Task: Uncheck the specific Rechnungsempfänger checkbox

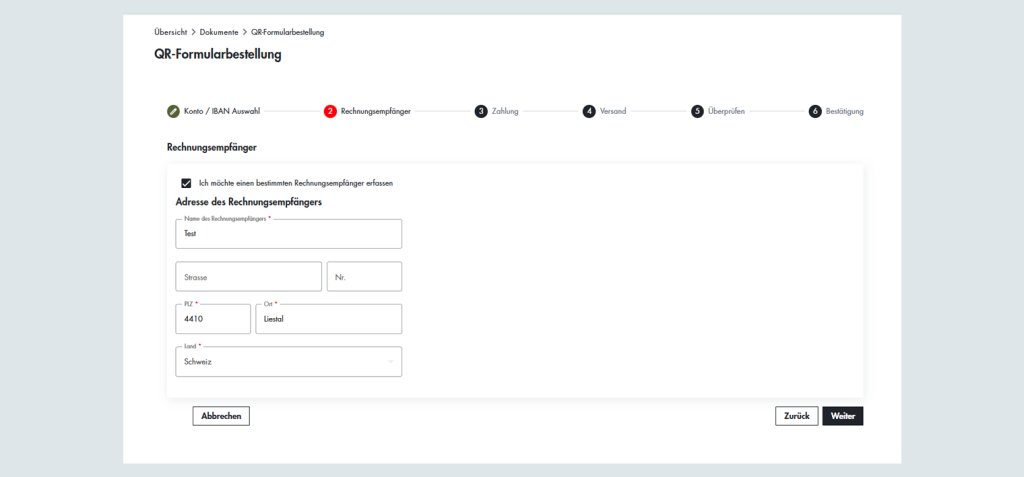Action: pos(186,183)
